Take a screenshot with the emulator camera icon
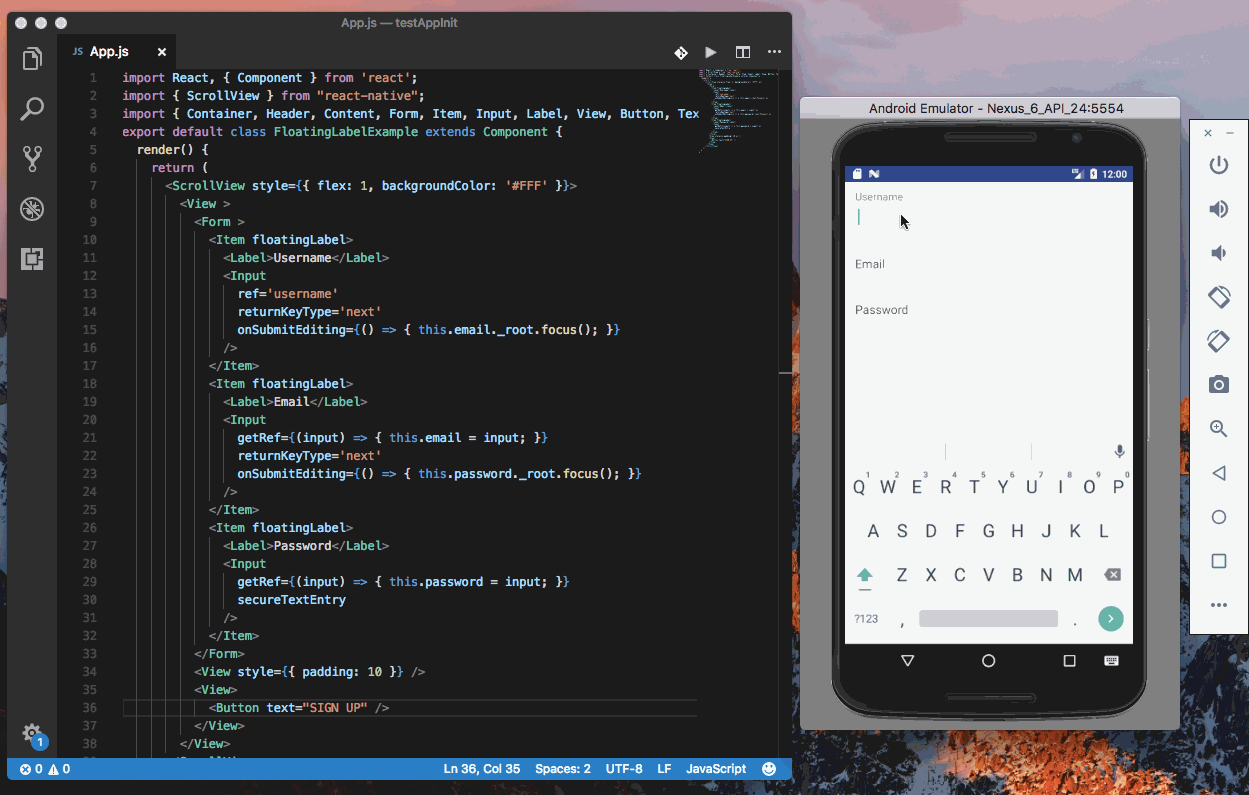The height and width of the screenshot is (795, 1249). (x=1218, y=384)
